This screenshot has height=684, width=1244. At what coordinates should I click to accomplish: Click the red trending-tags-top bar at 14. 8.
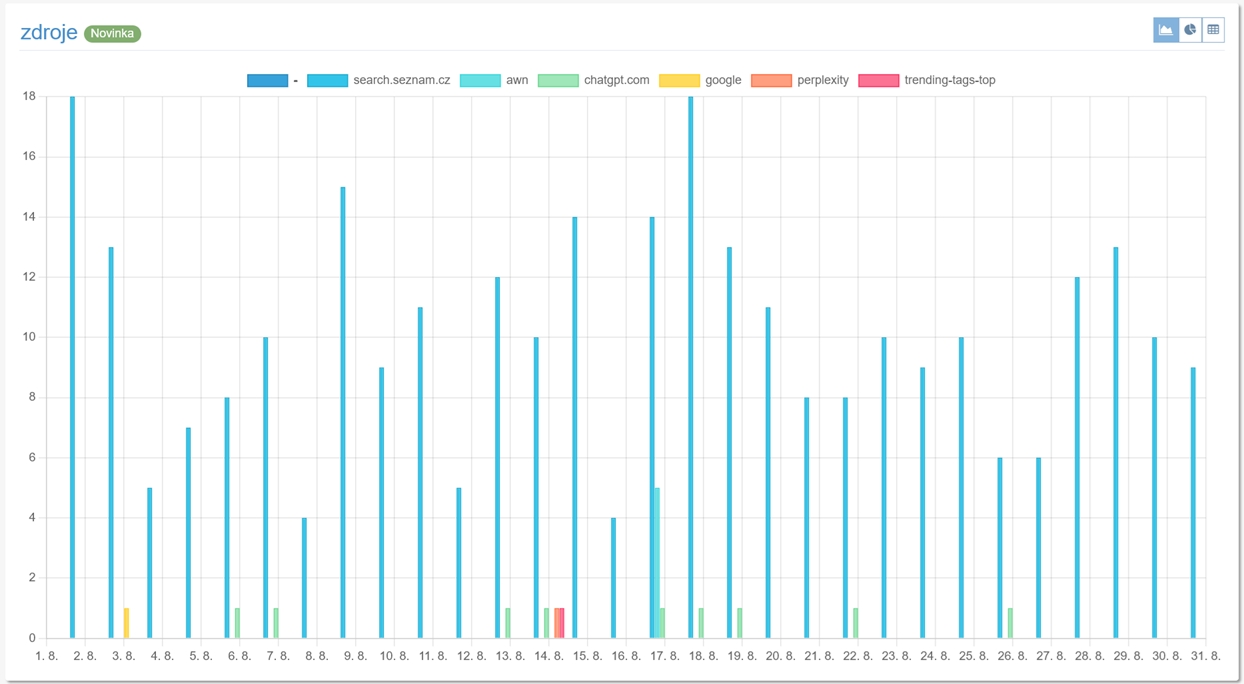click(x=562, y=623)
